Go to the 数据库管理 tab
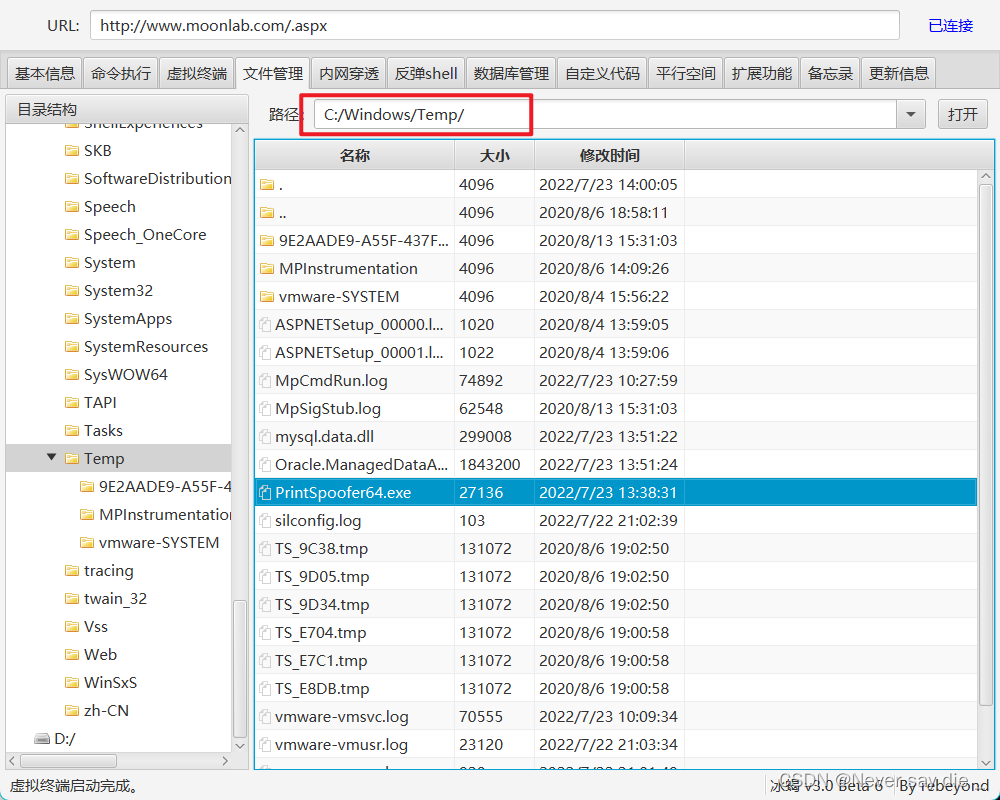 pyautogui.click(x=511, y=73)
